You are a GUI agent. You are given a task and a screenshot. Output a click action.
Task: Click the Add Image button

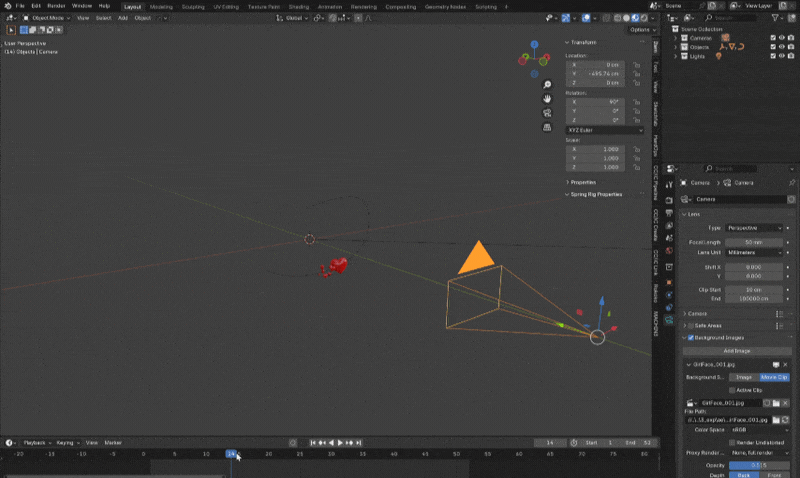(x=736, y=351)
